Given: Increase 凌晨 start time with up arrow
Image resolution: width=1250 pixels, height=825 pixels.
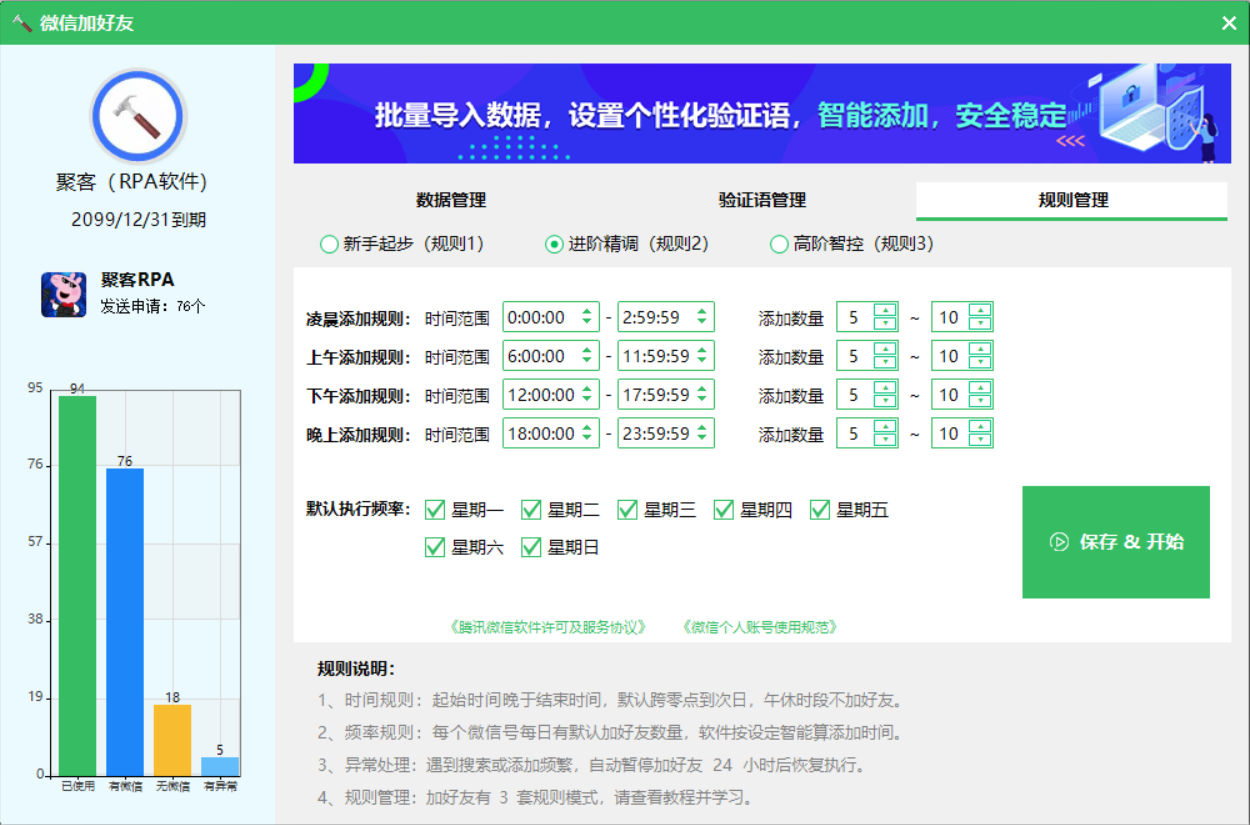Looking at the screenshot, I should 587,312.
